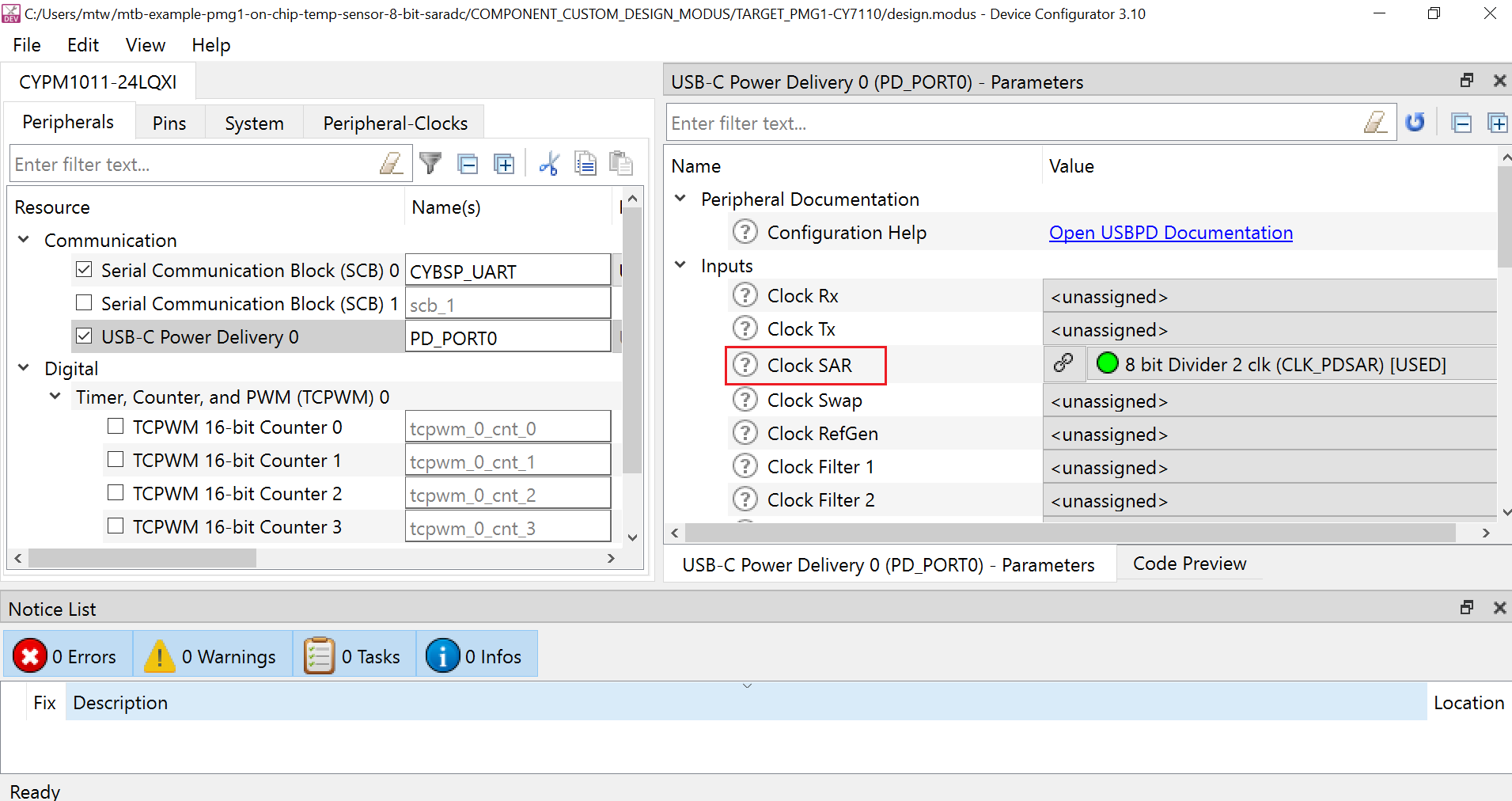Image resolution: width=1512 pixels, height=801 pixels.
Task: Close the Notice List panel
Action: tap(1499, 608)
